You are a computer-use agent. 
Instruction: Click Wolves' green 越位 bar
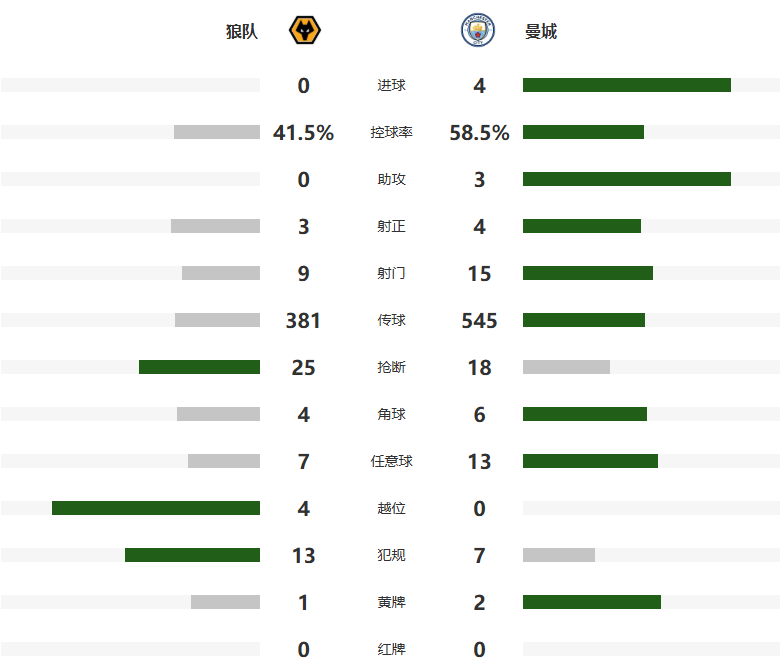pyautogui.click(x=155, y=508)
